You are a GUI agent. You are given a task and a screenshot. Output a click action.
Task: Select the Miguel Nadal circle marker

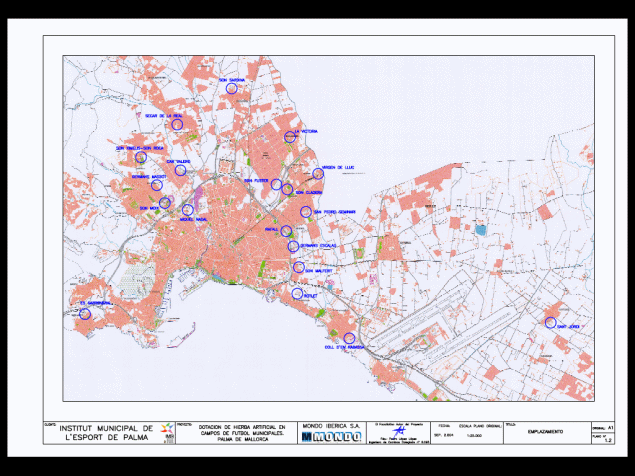187,210
